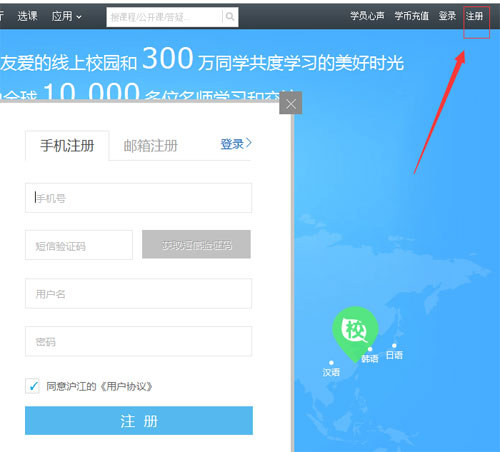Close the registration dialog with X

[x=291, y=104]
